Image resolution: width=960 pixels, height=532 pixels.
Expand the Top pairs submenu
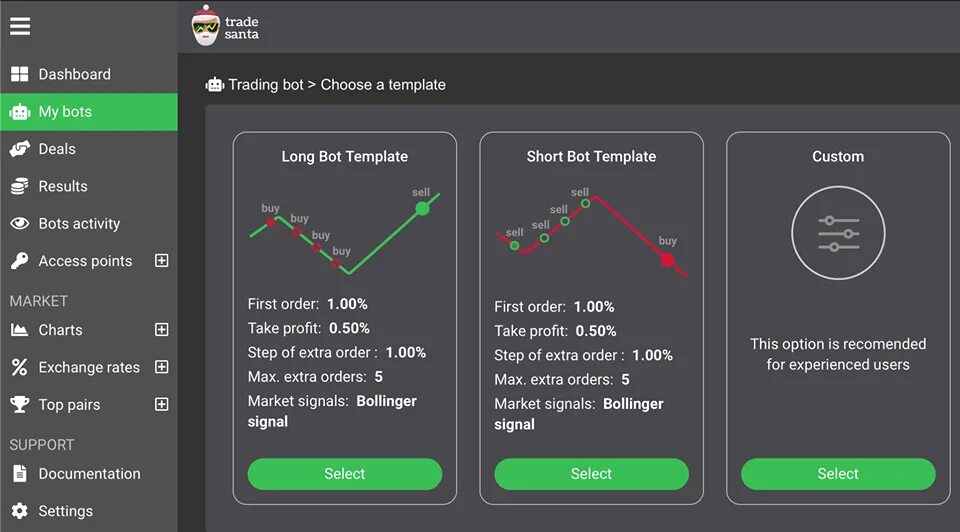pos(162,405)
